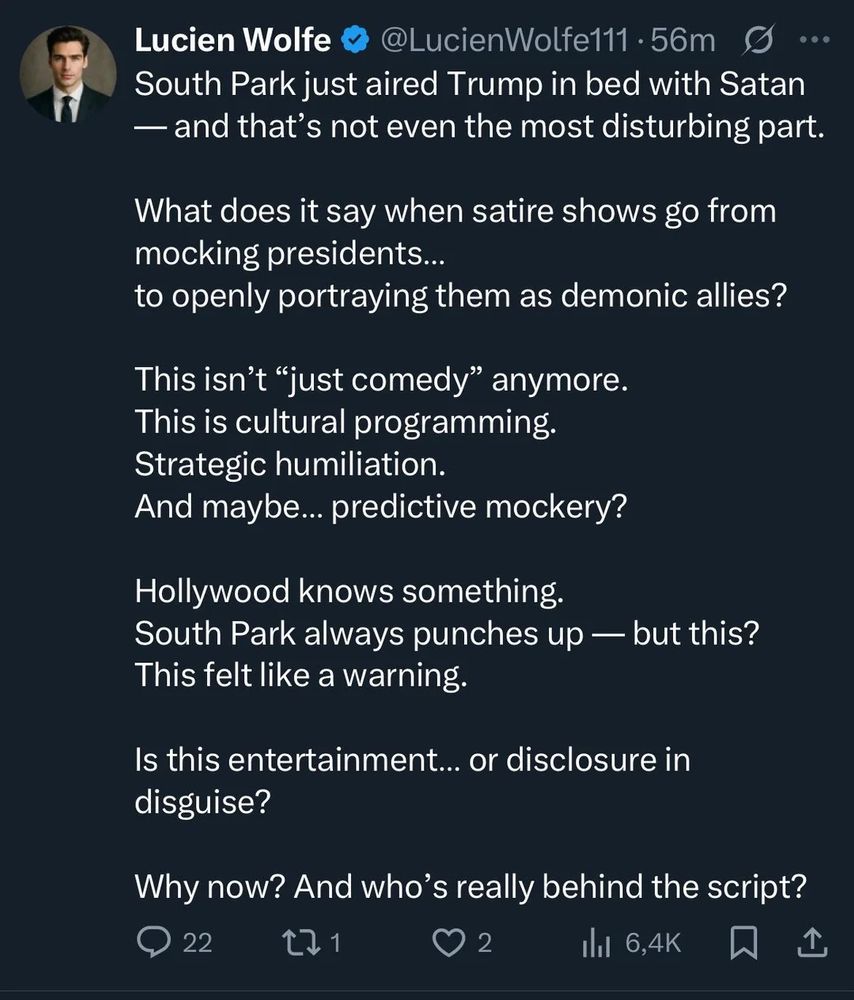
Task: Open the reply comment icon
Action: 154,942
